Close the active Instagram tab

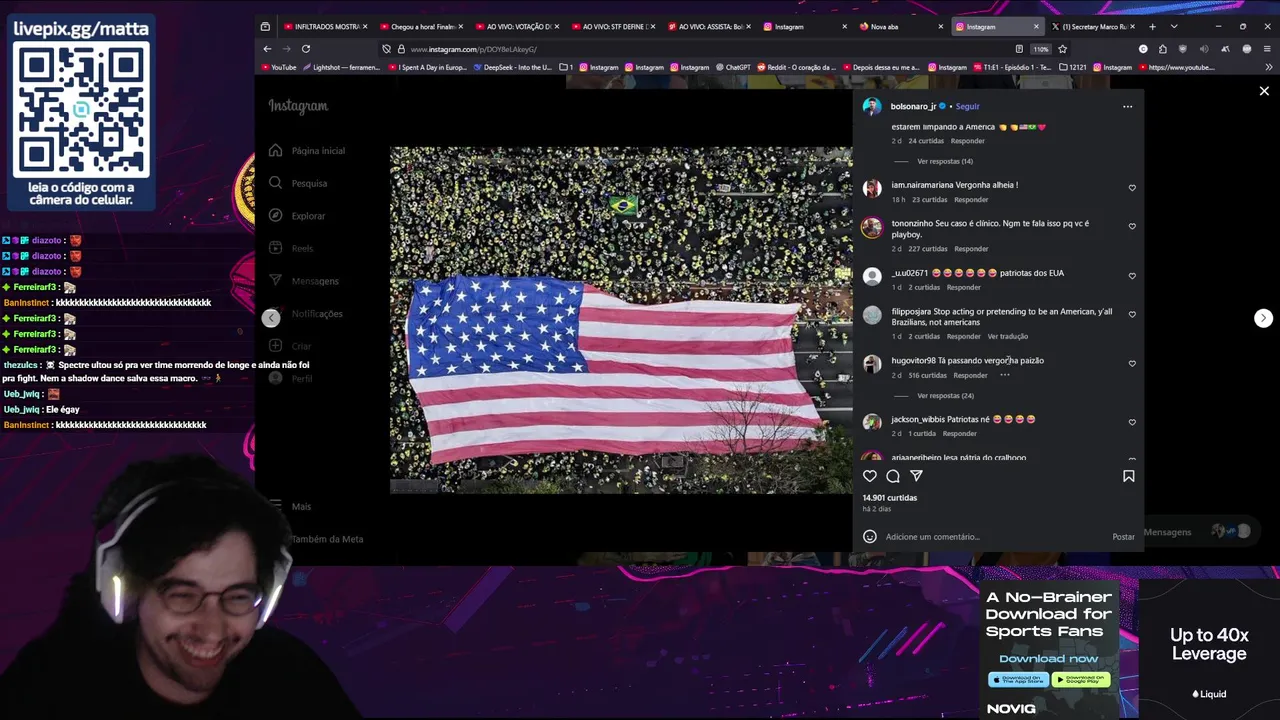1036,27
